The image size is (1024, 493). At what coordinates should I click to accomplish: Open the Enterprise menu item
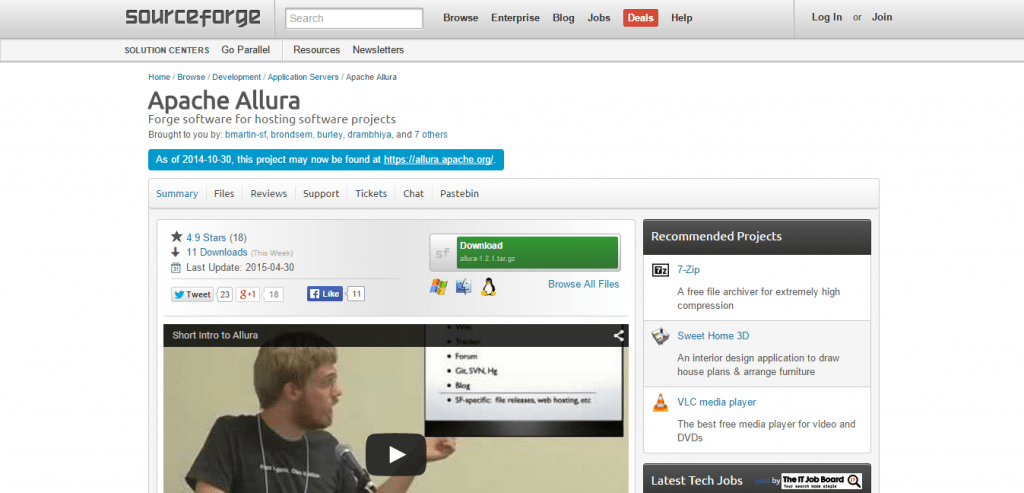pos(515,18)
